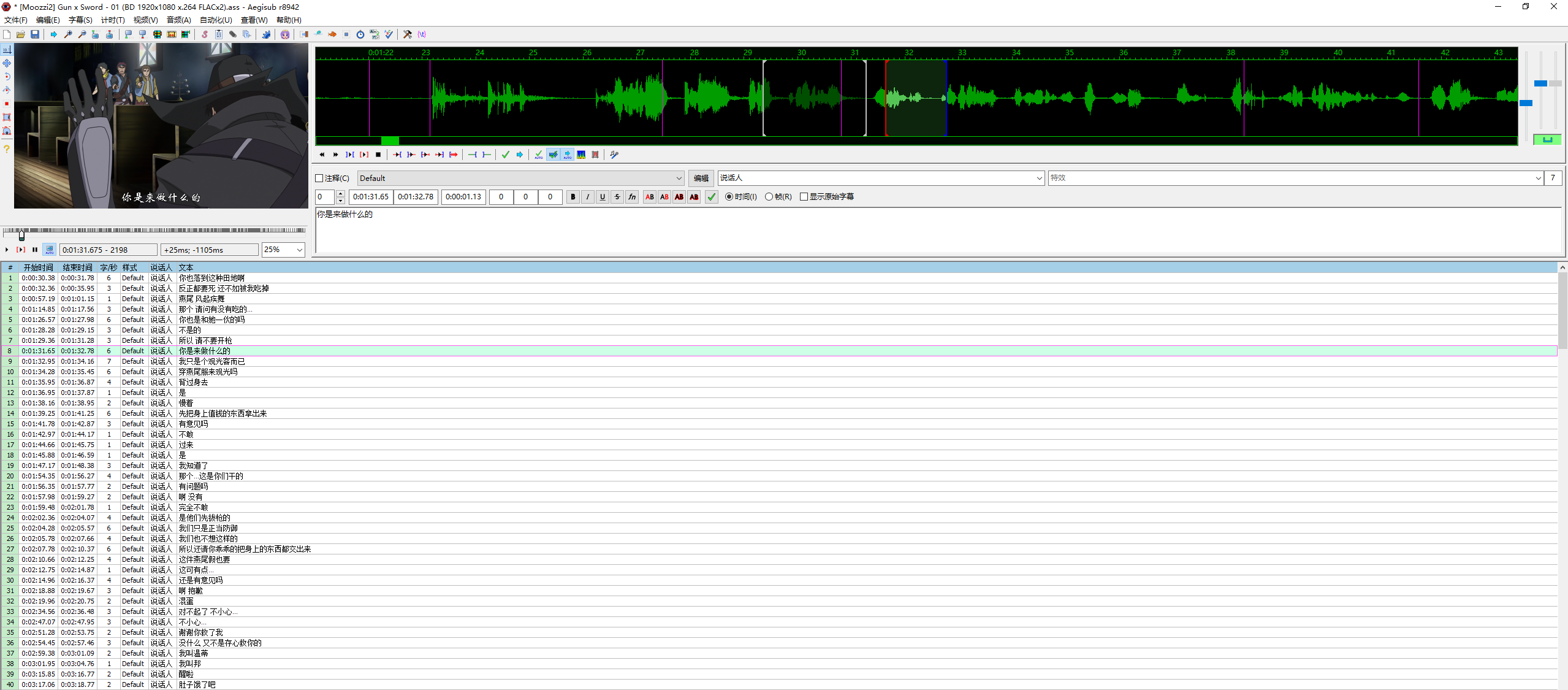This screenshot has height=690, width=1568.
Task: Open the Translation Assistant anime face icon
Action: coord(285,34)
